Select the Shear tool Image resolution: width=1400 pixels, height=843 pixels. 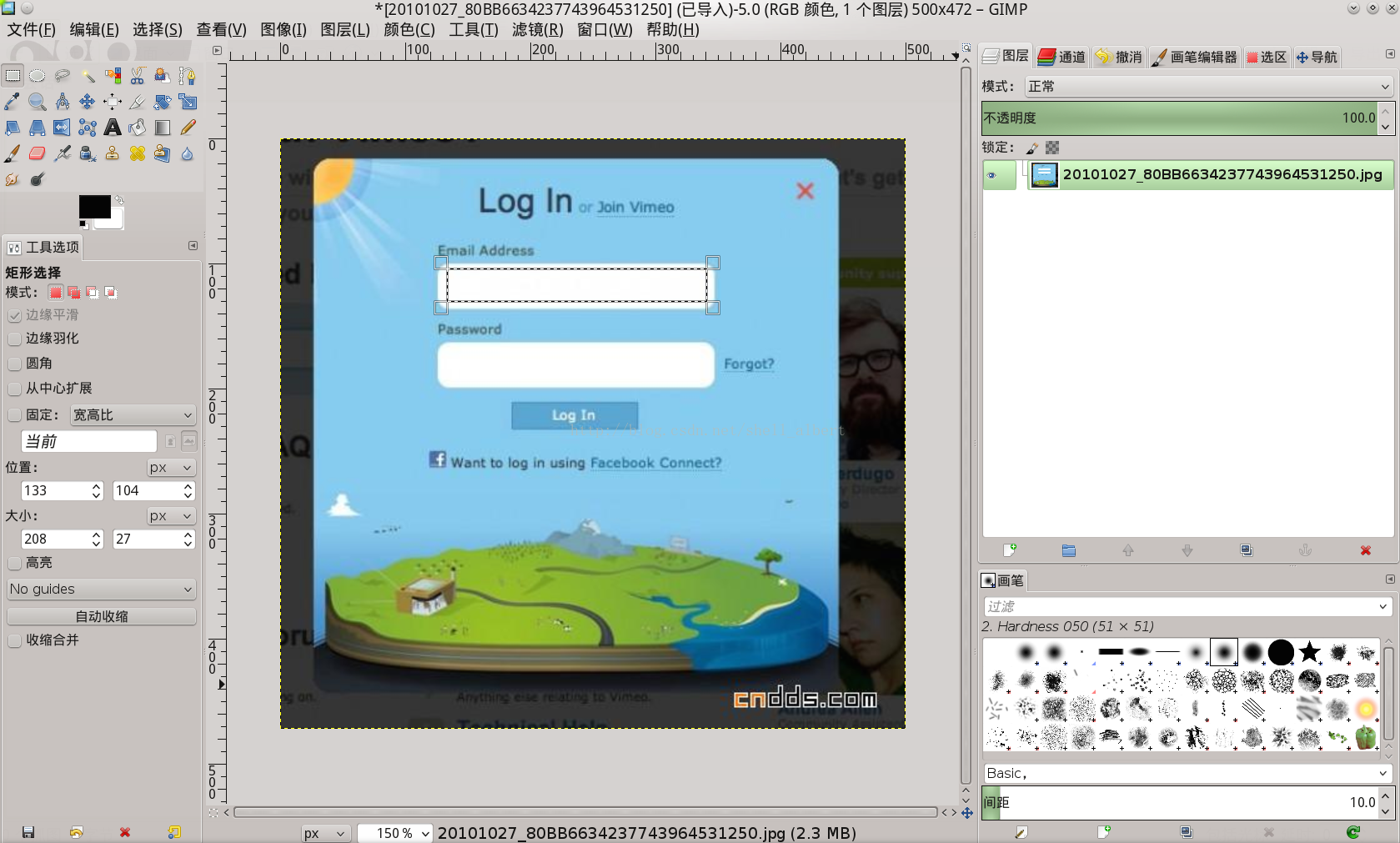click(13, 128)
